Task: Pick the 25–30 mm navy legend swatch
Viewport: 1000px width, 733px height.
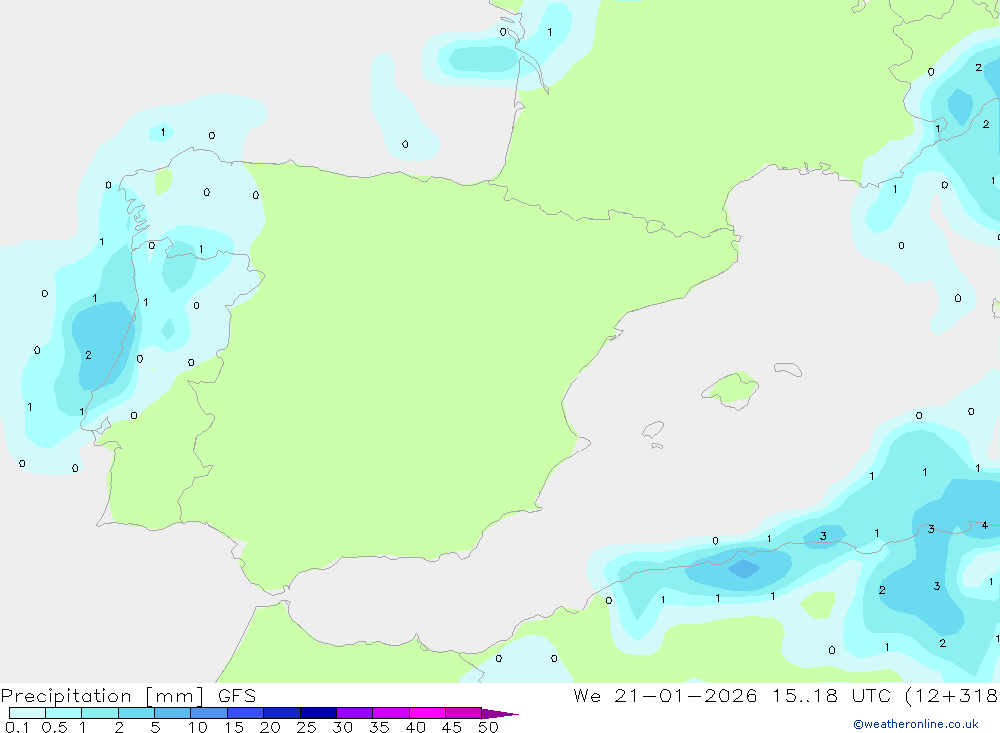Action: [318, 713]
